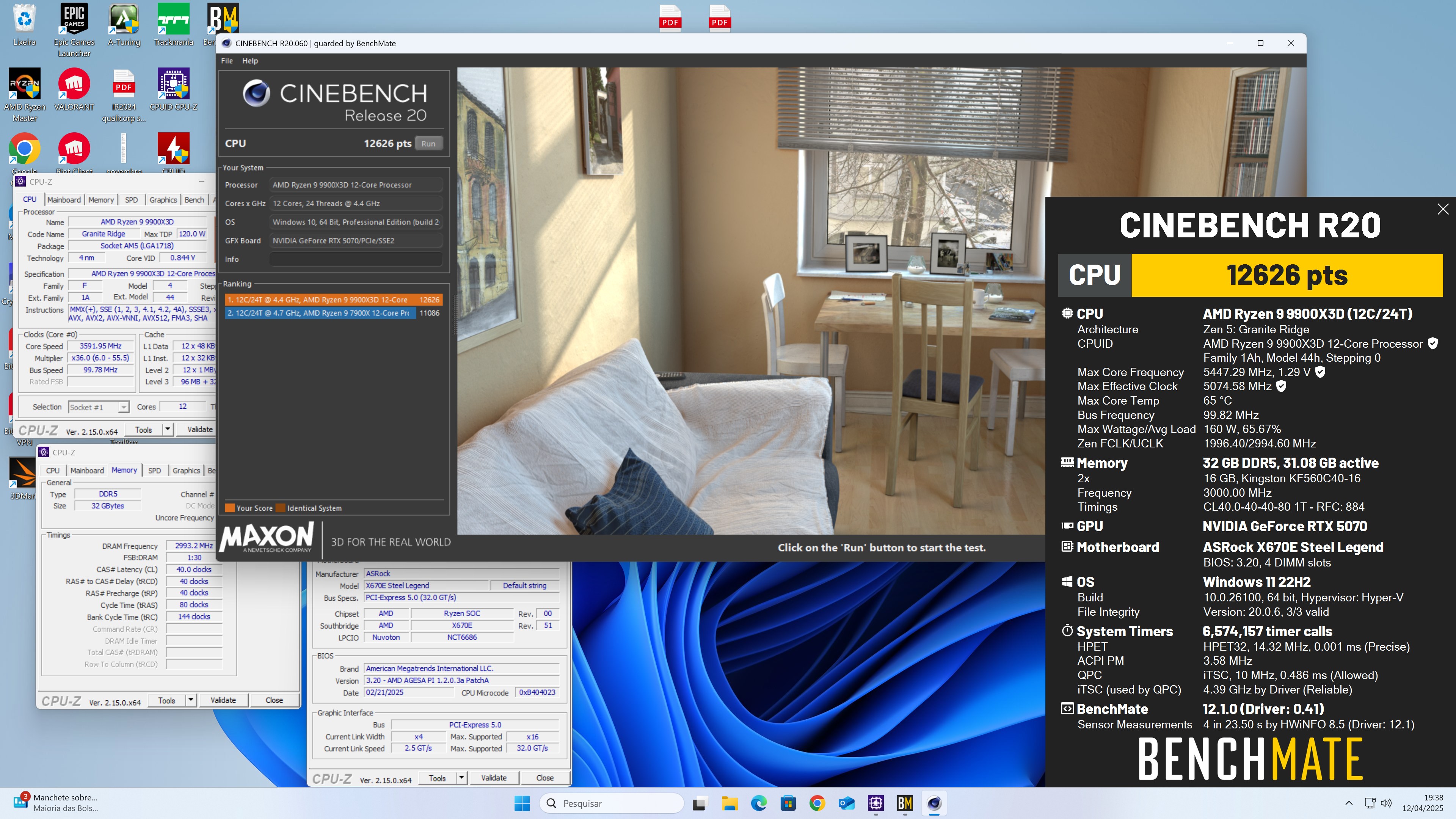Open the Google Chrome desktop icon
Screen dimensions: 1456x819
tap(24, 152)
